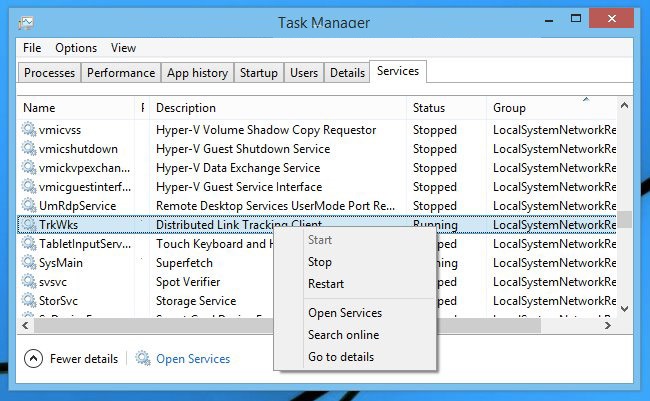Click Remote Desktop Services UserMode Port description

[x=275, y=206]
